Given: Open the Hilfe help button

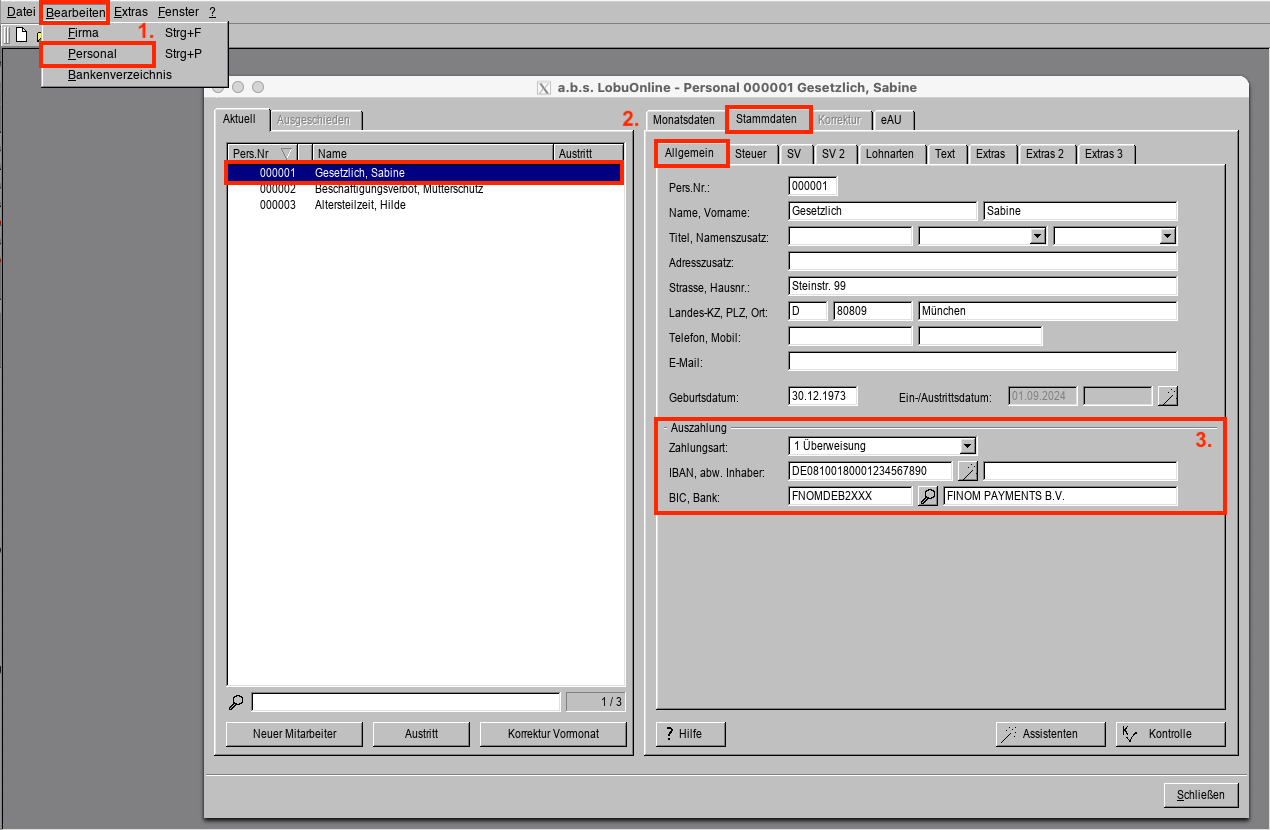Looking at the screenshot, I should pyautogui.click(x=690, y=734).
